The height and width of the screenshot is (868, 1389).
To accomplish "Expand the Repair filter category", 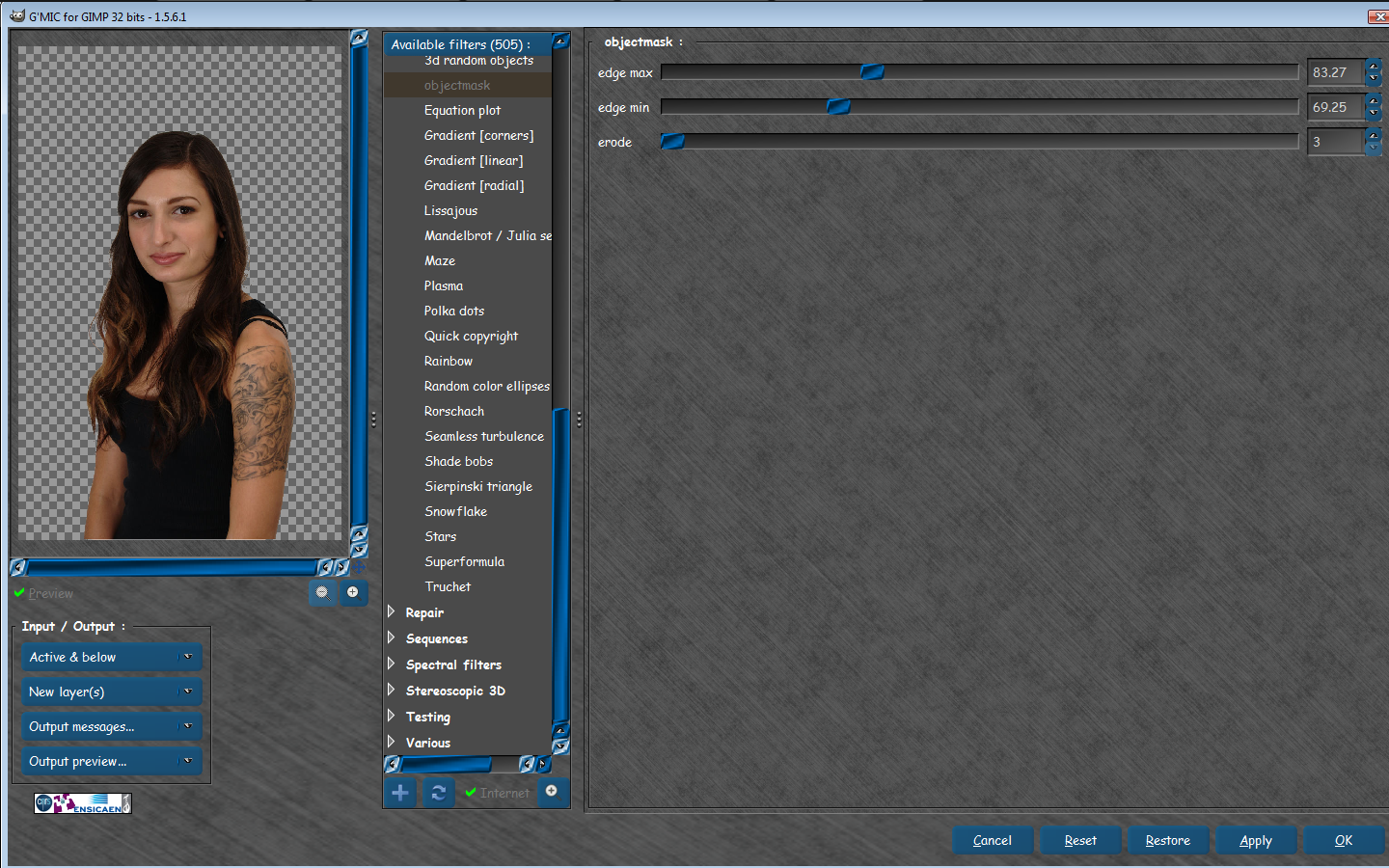I will [x=392, y=611].
